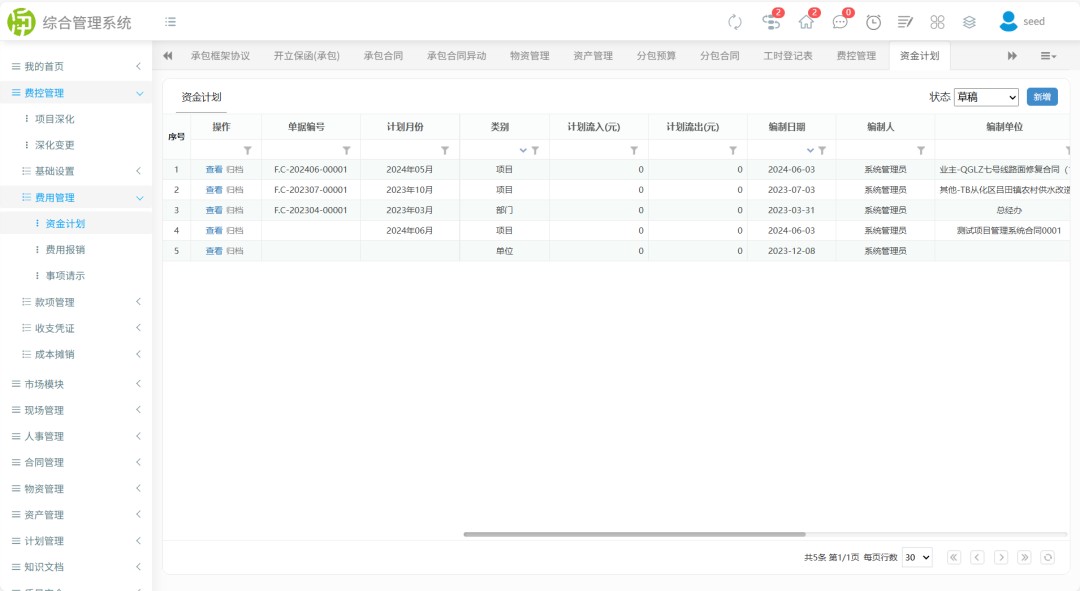
Task: Open the home icon with red badge
Action: click(806, 22)
